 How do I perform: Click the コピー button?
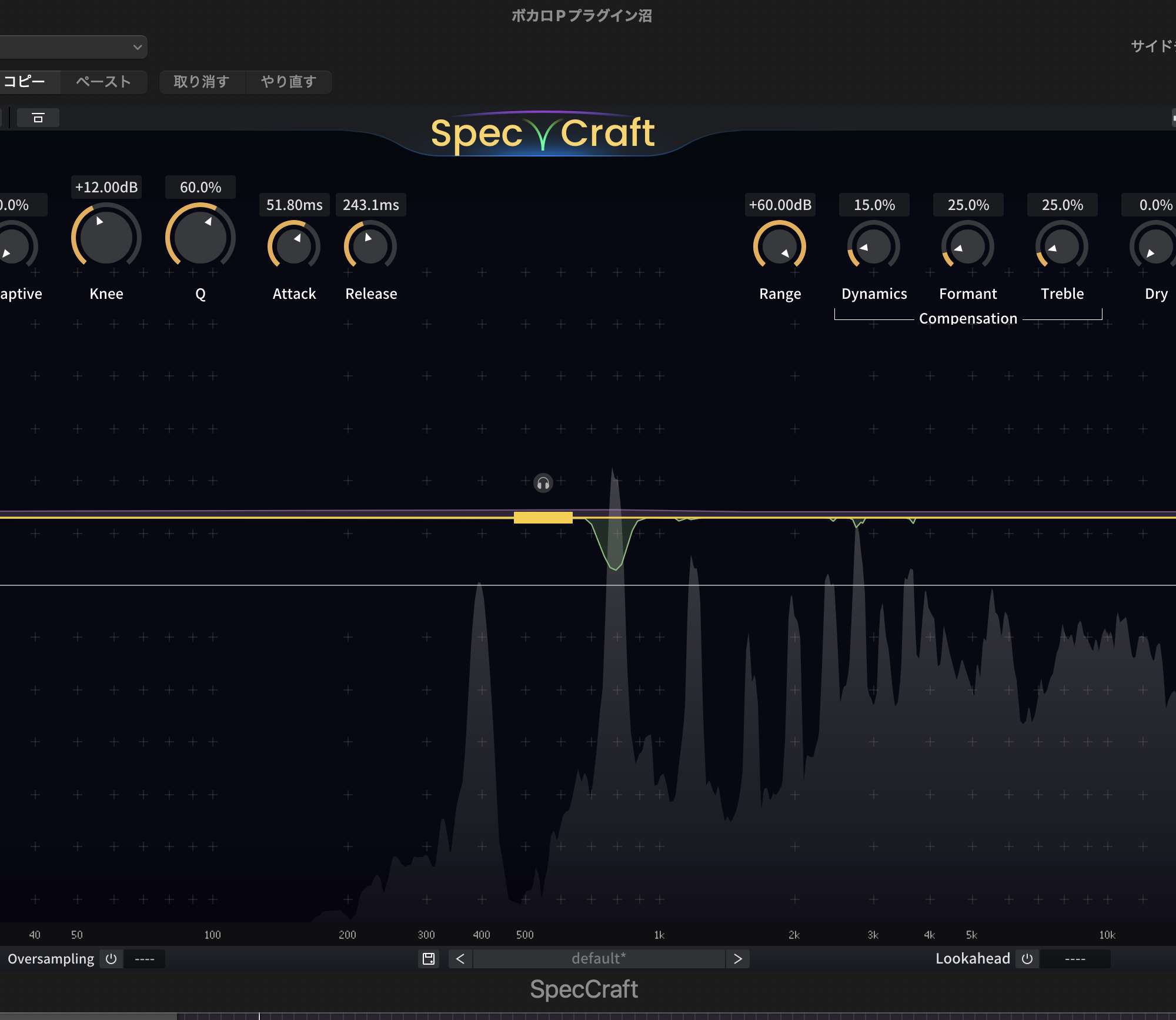coord(29,82)
